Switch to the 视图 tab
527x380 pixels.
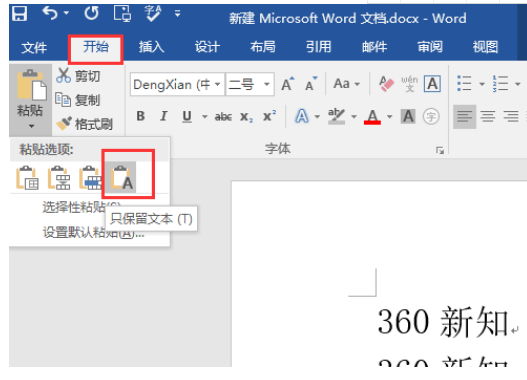click(x=485, y=47)
